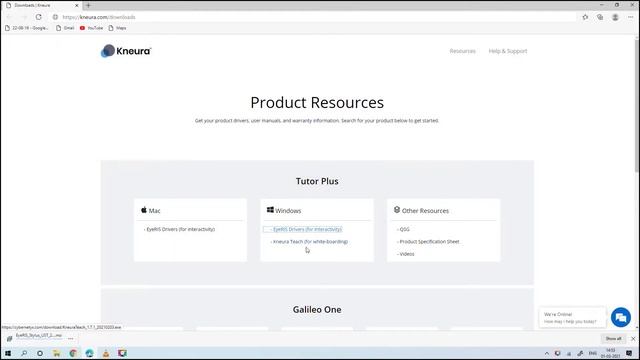Screen dimensions: 640x360
Task: Click the browser refresh button
Action: point(38,17)
